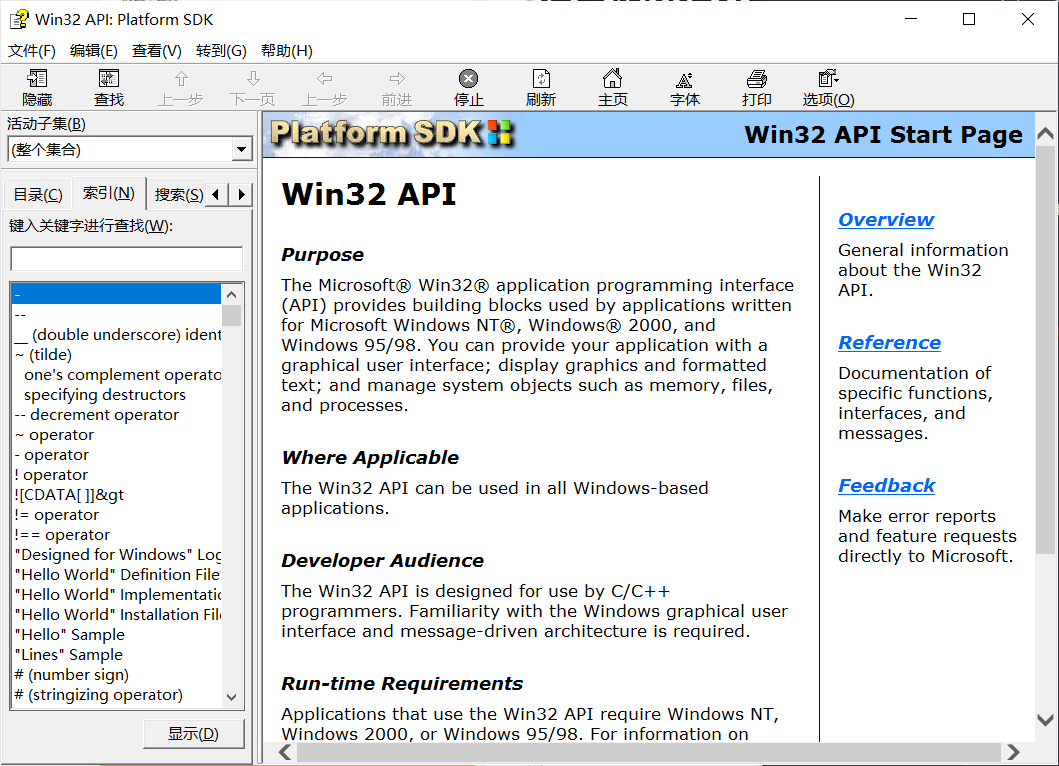Click the Platform SDK logo banner
1059x766 pixels.
(392, 133)
